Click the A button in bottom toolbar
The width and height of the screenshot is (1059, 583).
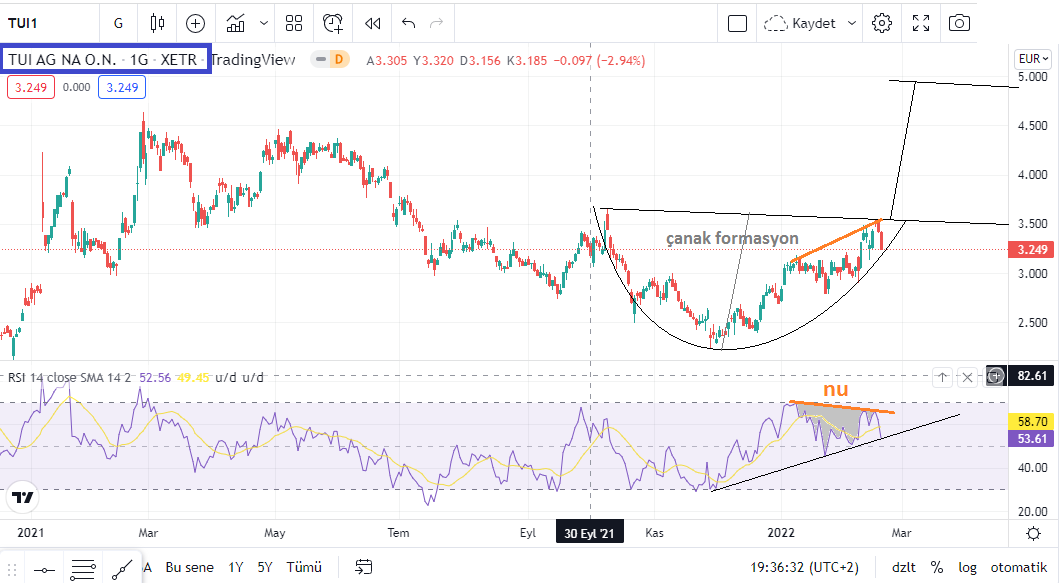147,567
